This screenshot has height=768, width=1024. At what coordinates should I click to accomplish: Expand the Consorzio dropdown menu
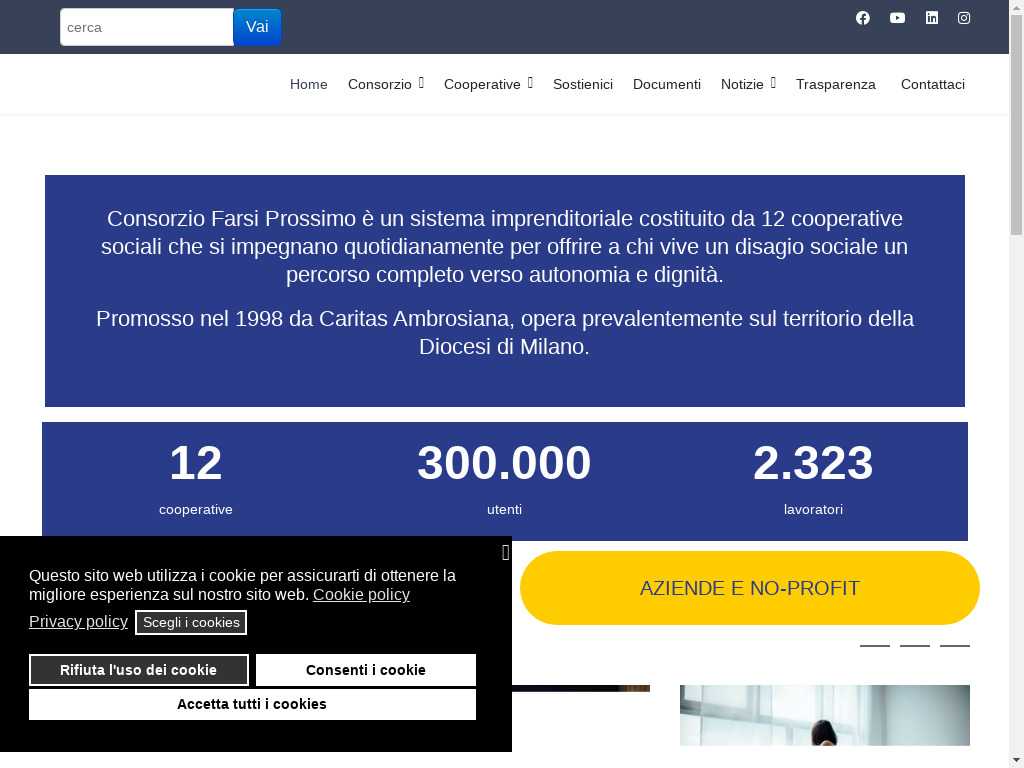click(x=386, y=84)
